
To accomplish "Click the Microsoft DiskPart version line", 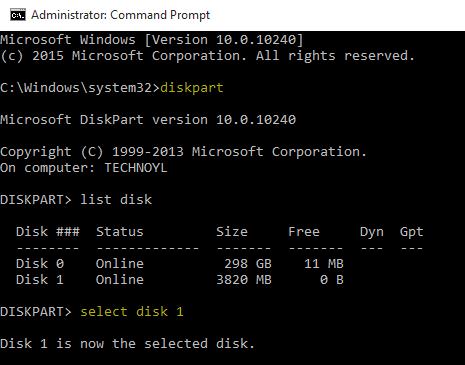I will [x=148, y=120].
